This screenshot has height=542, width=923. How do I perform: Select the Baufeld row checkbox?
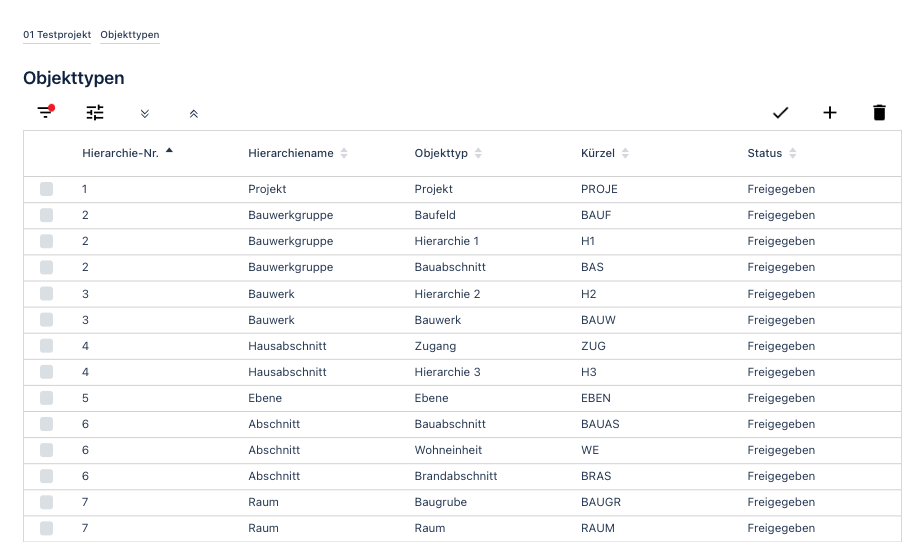point(47,215)
